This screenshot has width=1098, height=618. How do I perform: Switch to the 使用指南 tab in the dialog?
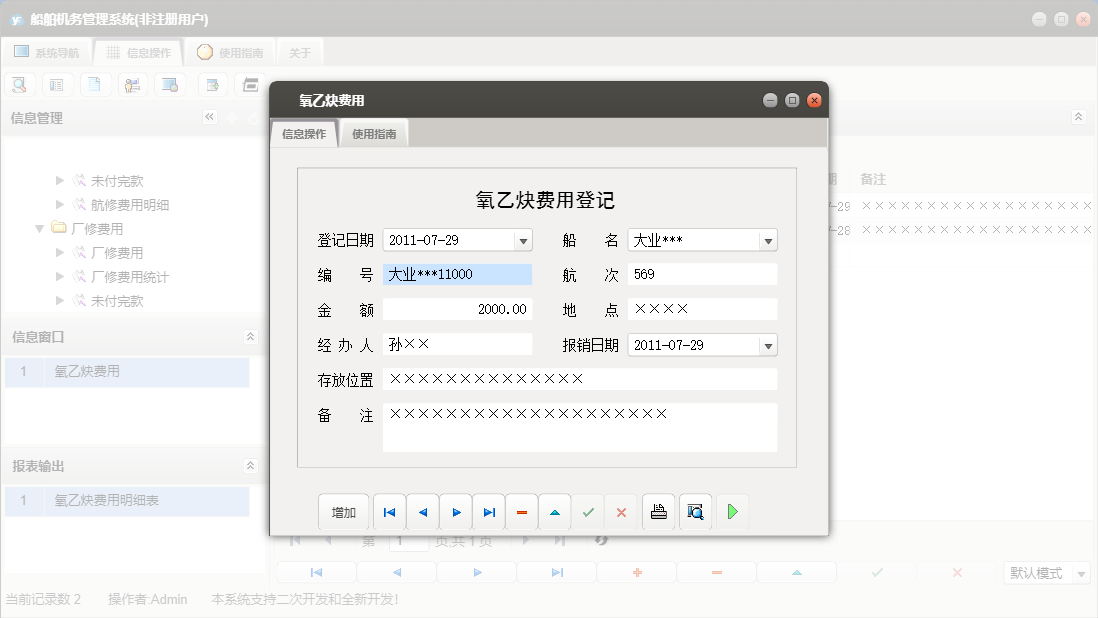374,131
